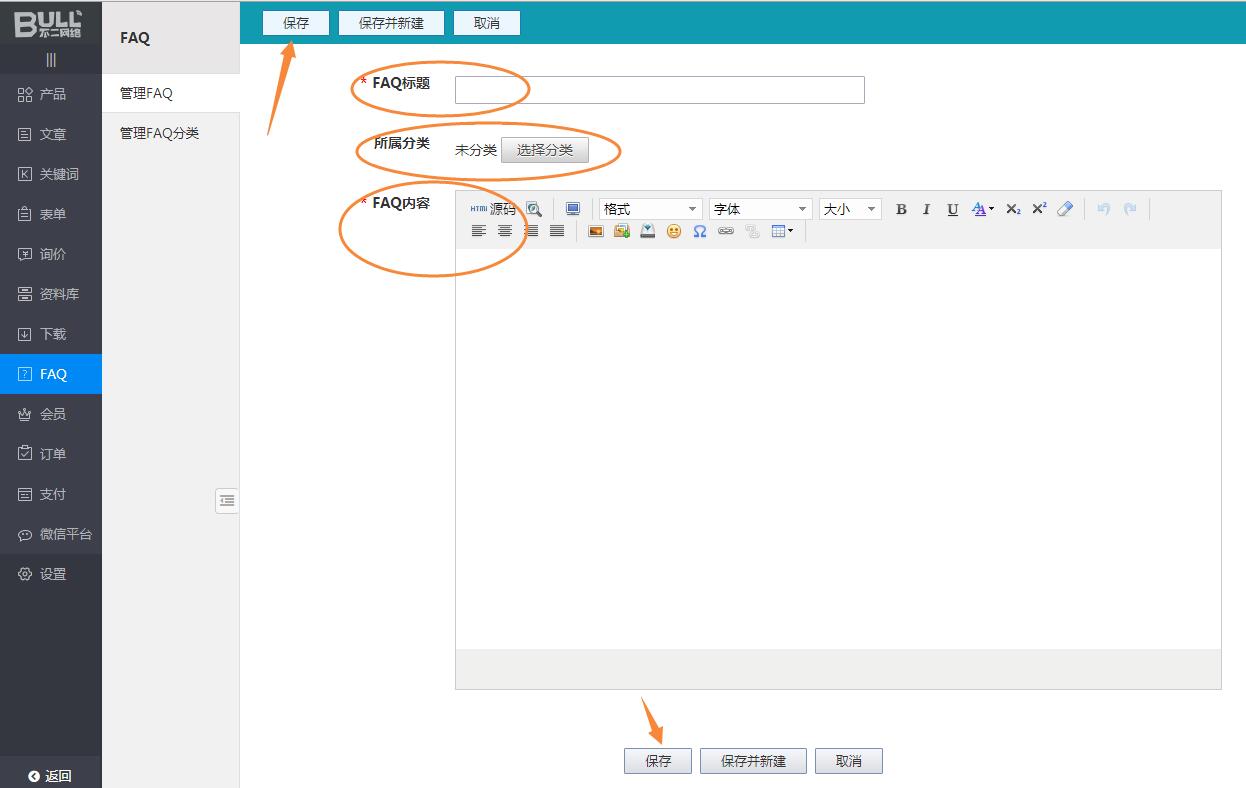Open the 字体 font dropdown
Image resolution: width=1246 pixels, height=788 pixels.
coord(760,209)
